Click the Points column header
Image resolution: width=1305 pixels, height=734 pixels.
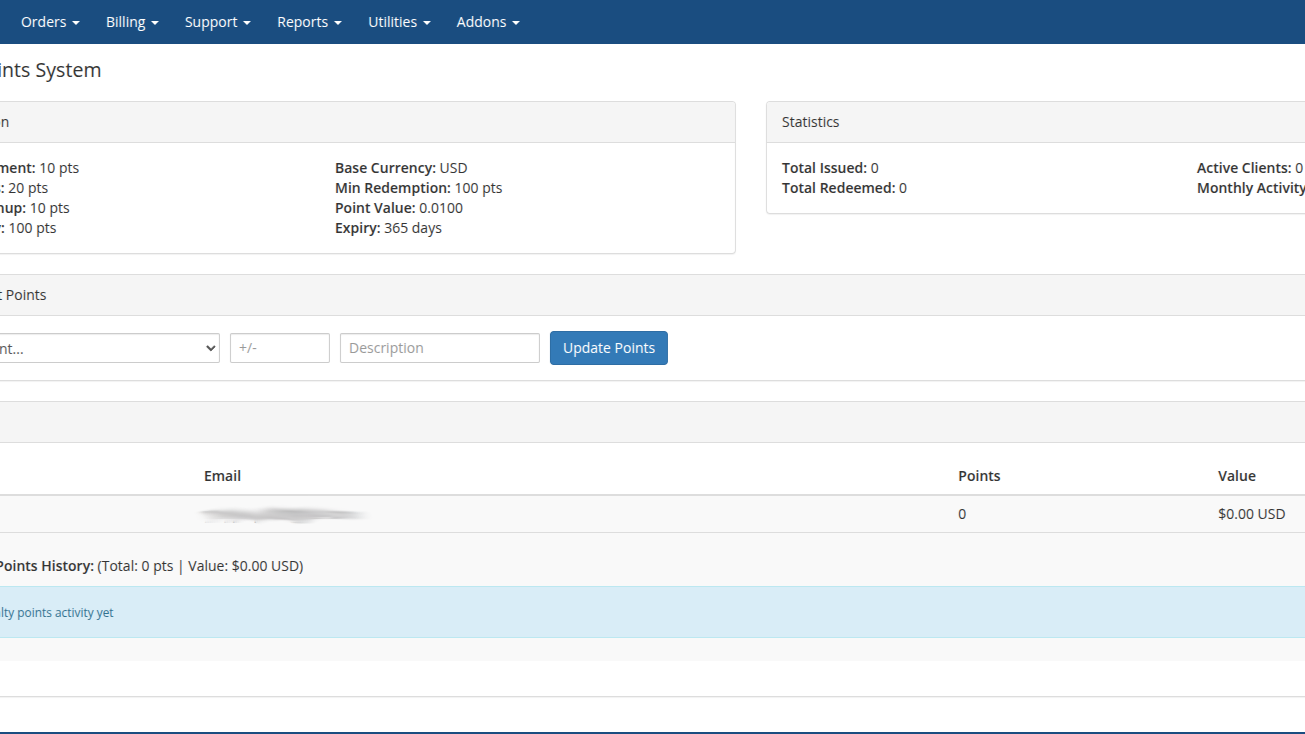coord(978,476)
